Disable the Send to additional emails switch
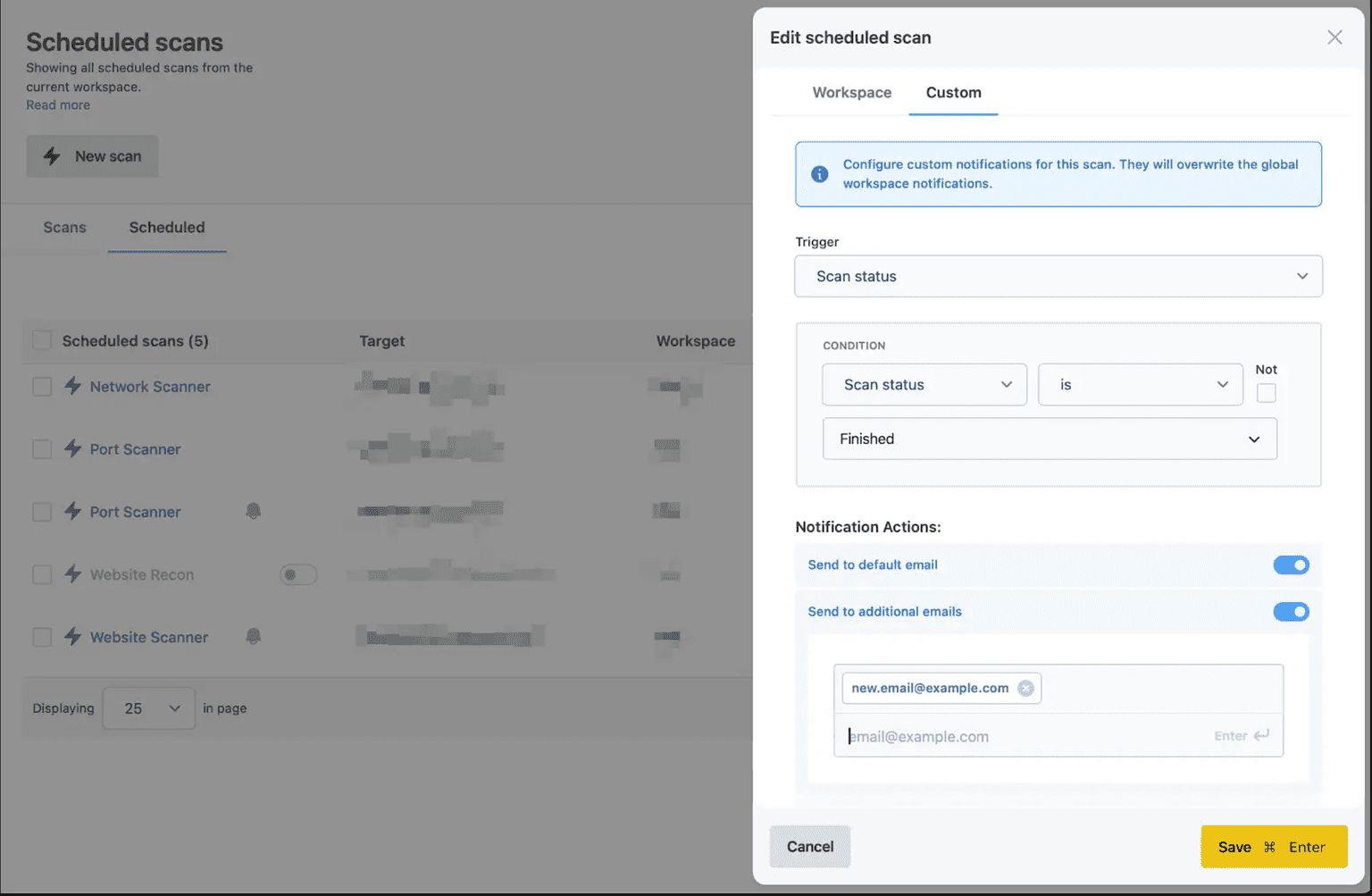The image size is (1372, 896). pyautogui.click(x=1291, y=612)
